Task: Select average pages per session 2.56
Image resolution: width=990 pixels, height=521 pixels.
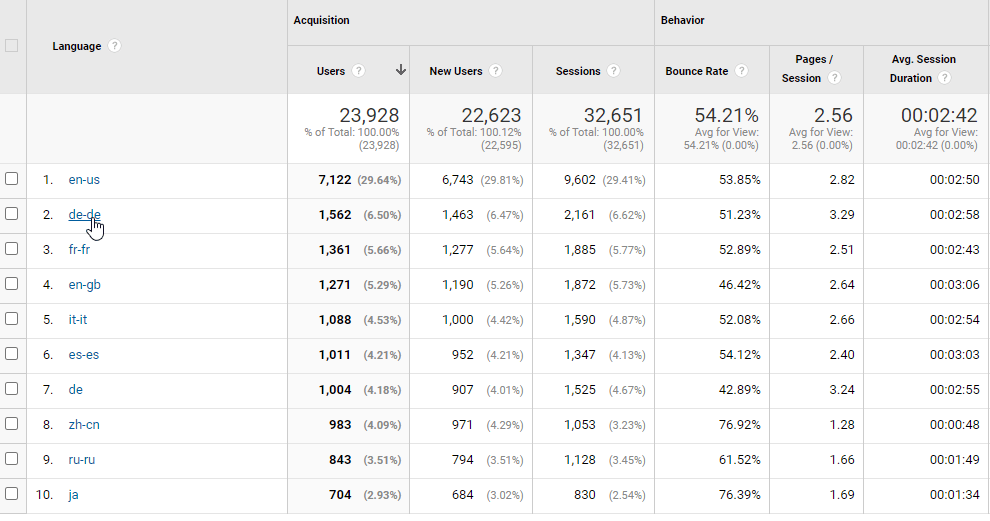Action: pyautogui.click(x=833, y=115)
